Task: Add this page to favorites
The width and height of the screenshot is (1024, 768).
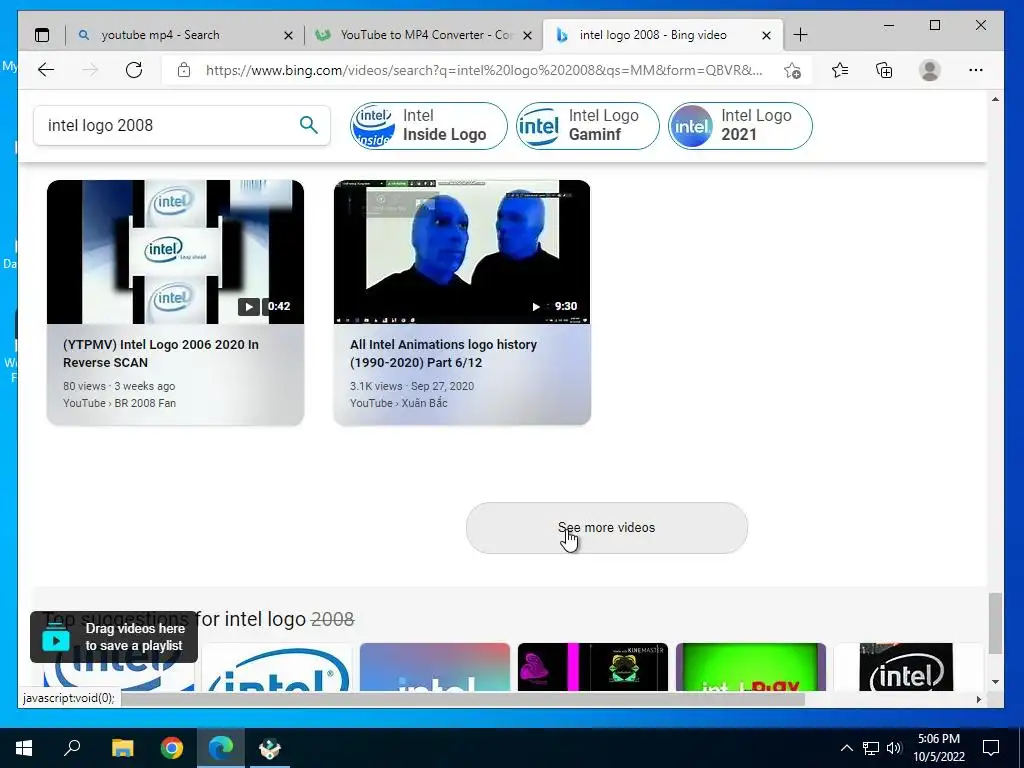Action: point(792,70)
